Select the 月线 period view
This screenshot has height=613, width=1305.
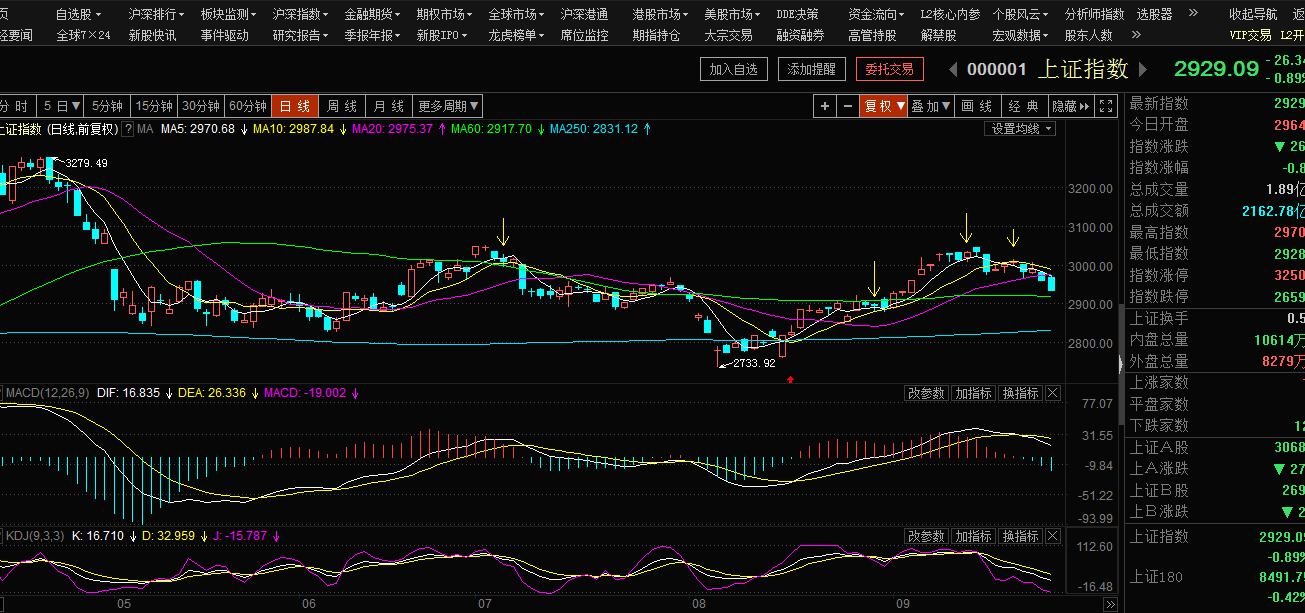tap(389, 106)
